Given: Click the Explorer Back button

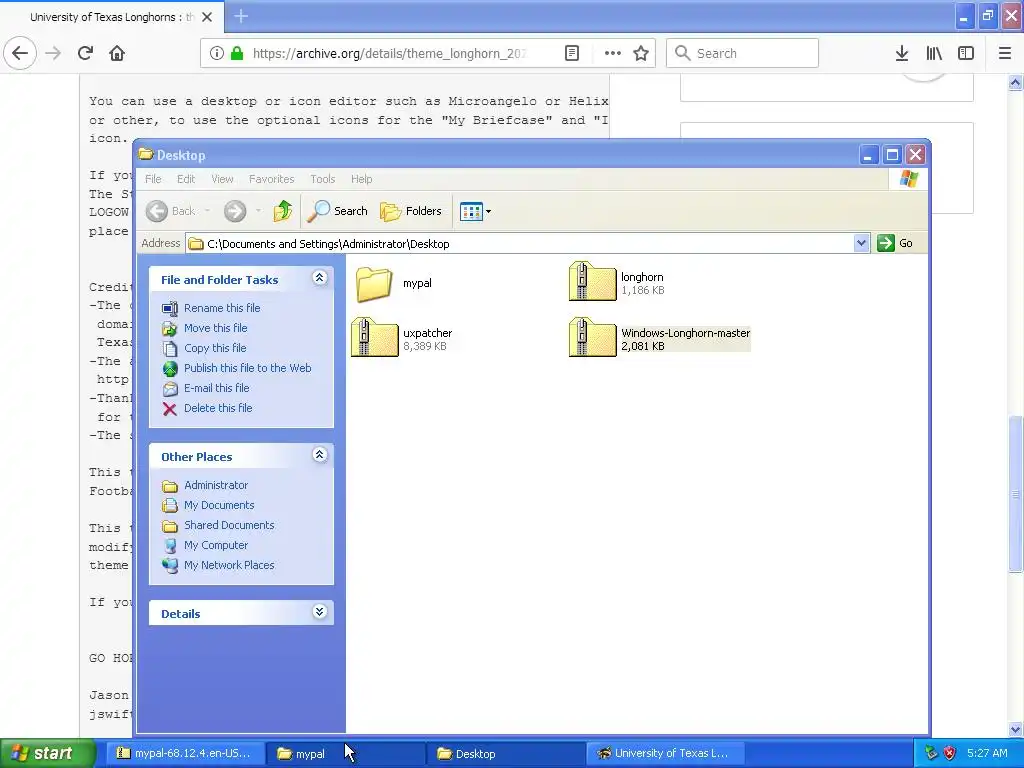Looking at the screenshot, I should click(170, 211).
